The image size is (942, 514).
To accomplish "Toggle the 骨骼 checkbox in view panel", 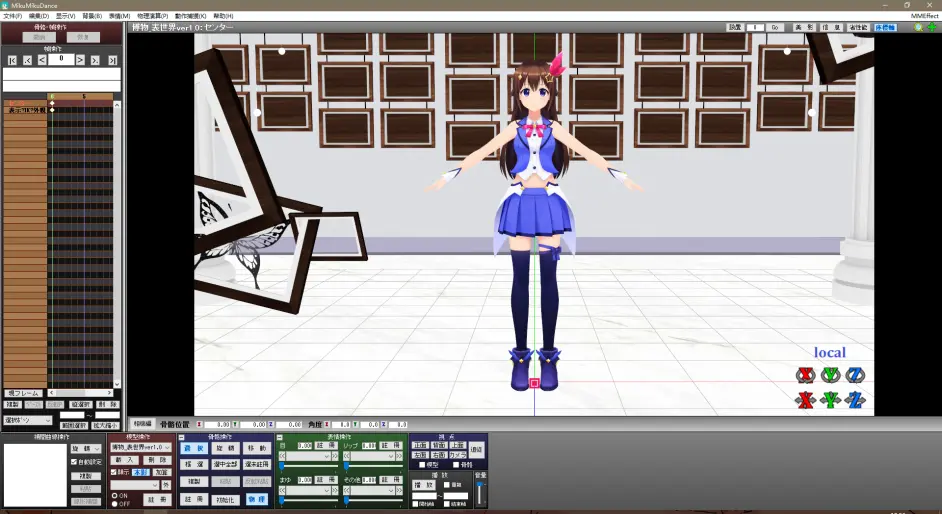I will [x=456, y=464].
